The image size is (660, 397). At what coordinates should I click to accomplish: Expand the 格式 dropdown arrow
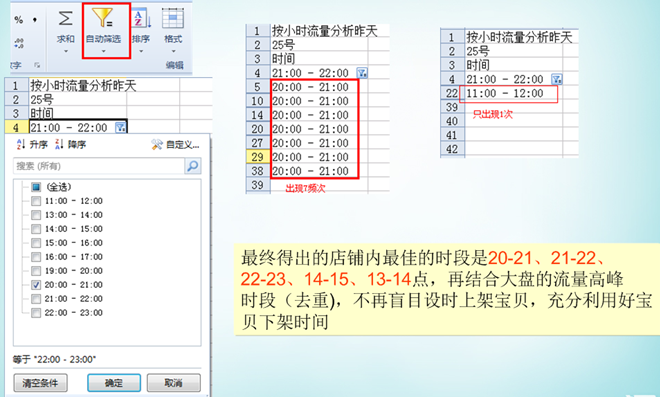[173, 51]
